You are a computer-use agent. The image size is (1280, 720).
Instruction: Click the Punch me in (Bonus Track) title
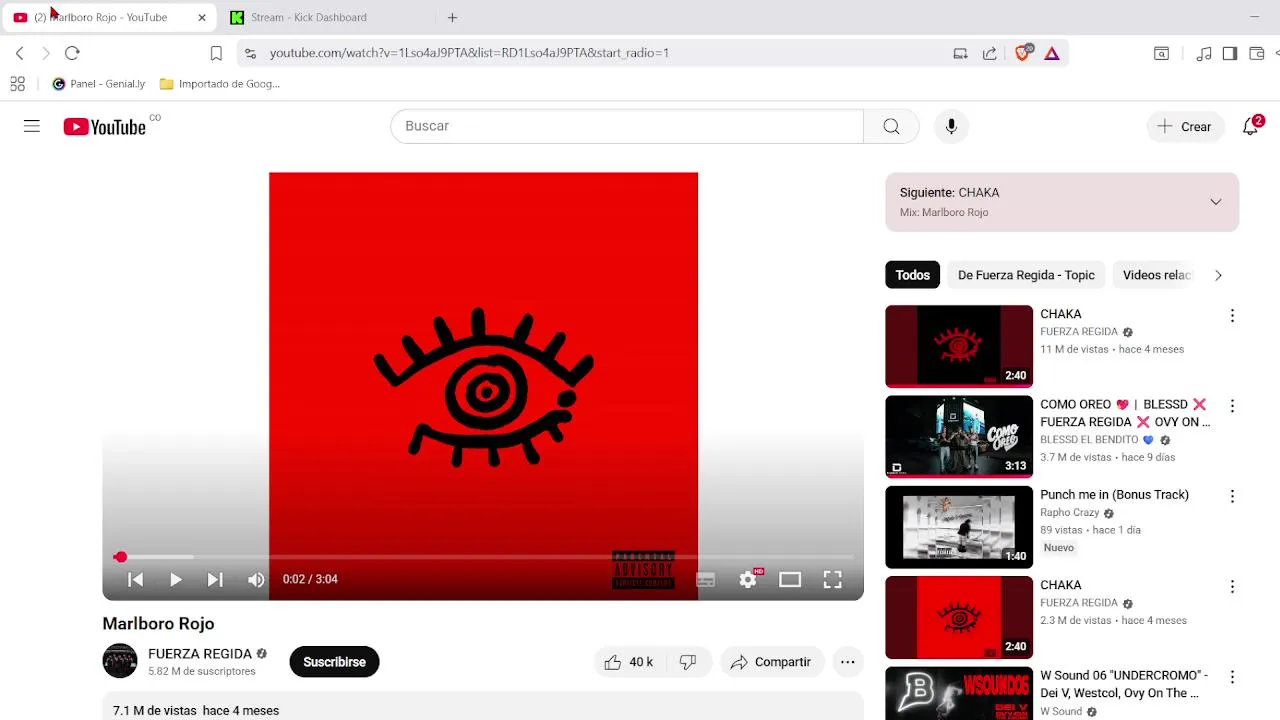1114,494
